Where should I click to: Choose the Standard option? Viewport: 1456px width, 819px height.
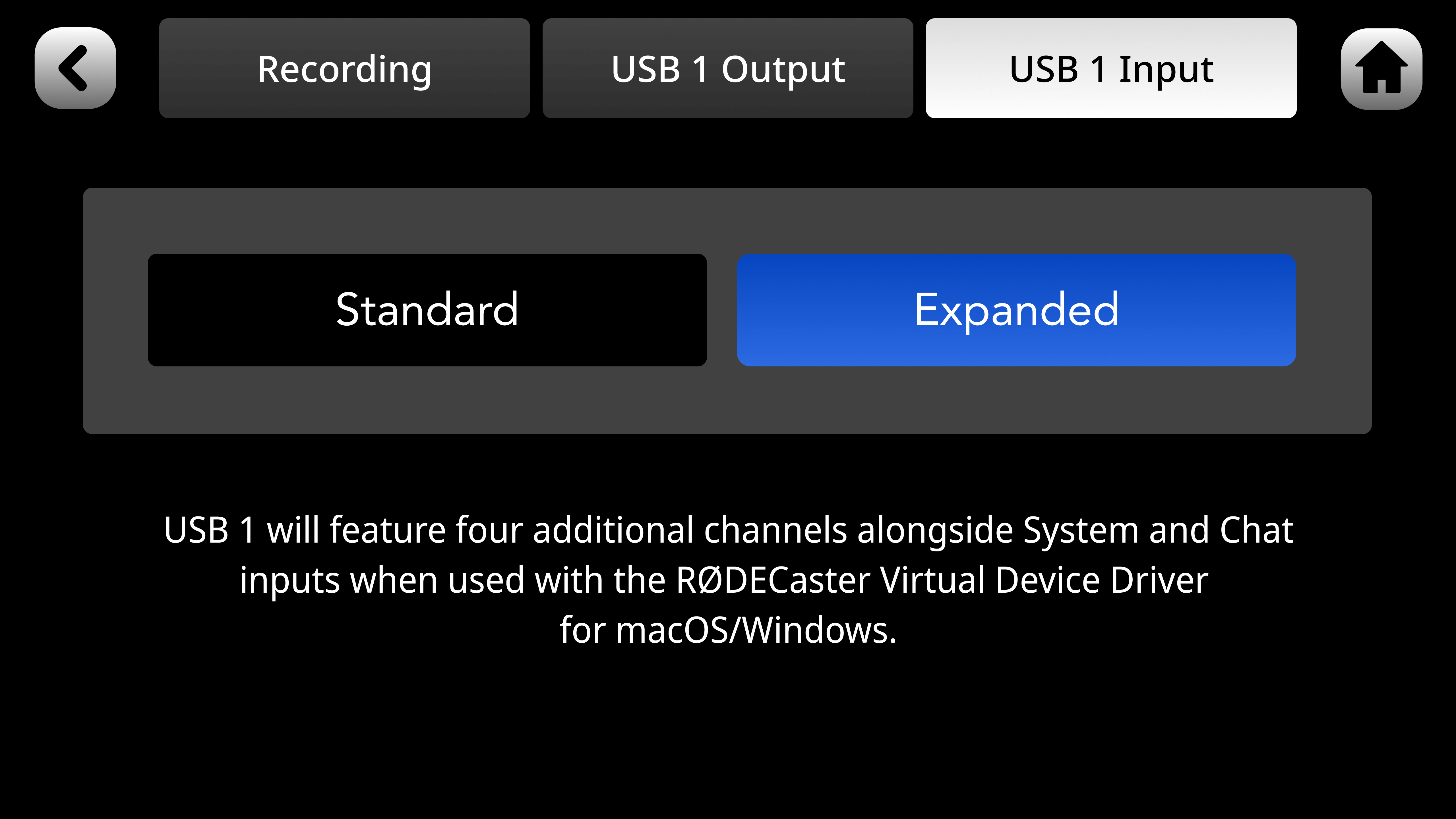pos(427,310)
